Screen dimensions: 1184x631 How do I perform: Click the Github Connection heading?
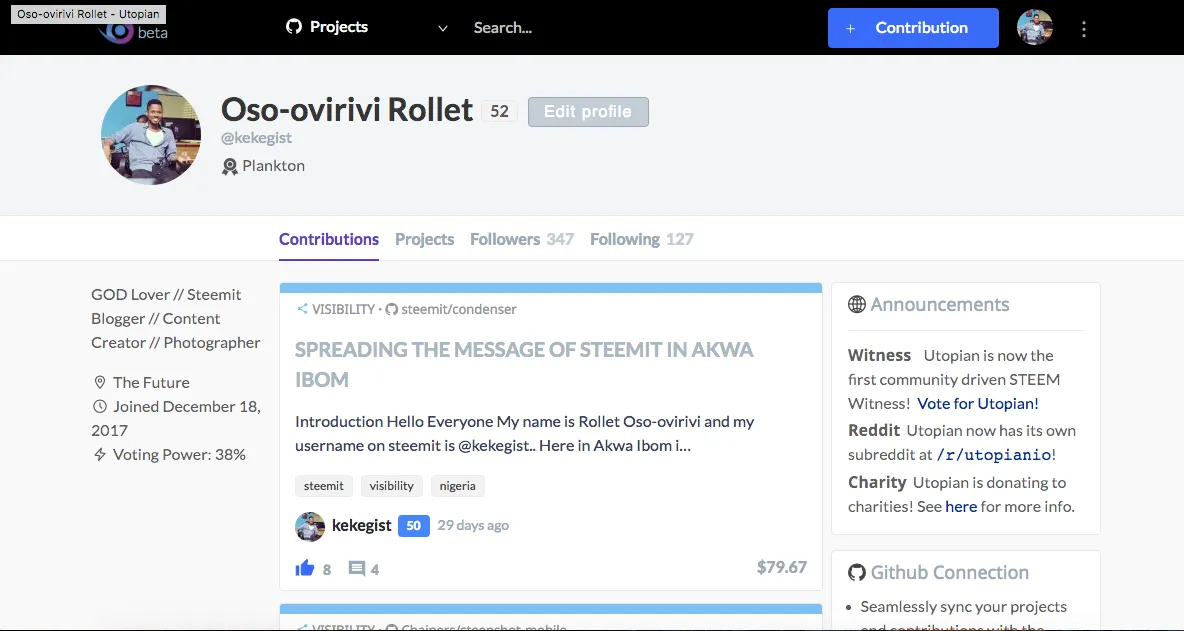pyautogui.click(x=950, y=572)
